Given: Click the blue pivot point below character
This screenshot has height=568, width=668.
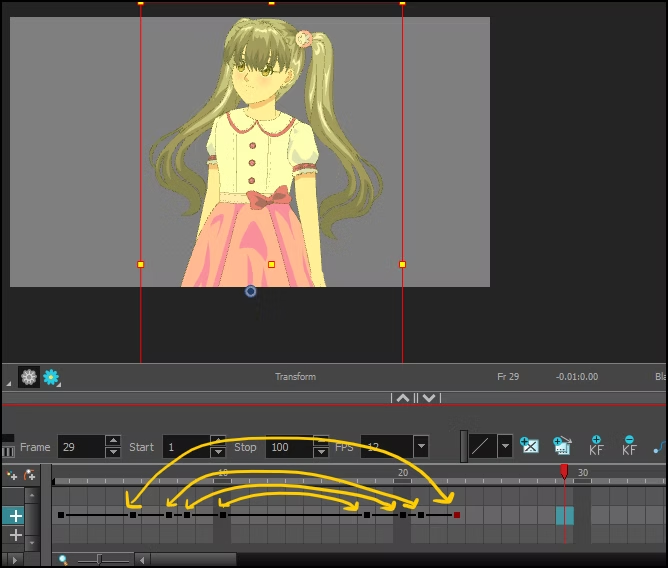Looking at the screenshot, I should (x=250, y=291).
